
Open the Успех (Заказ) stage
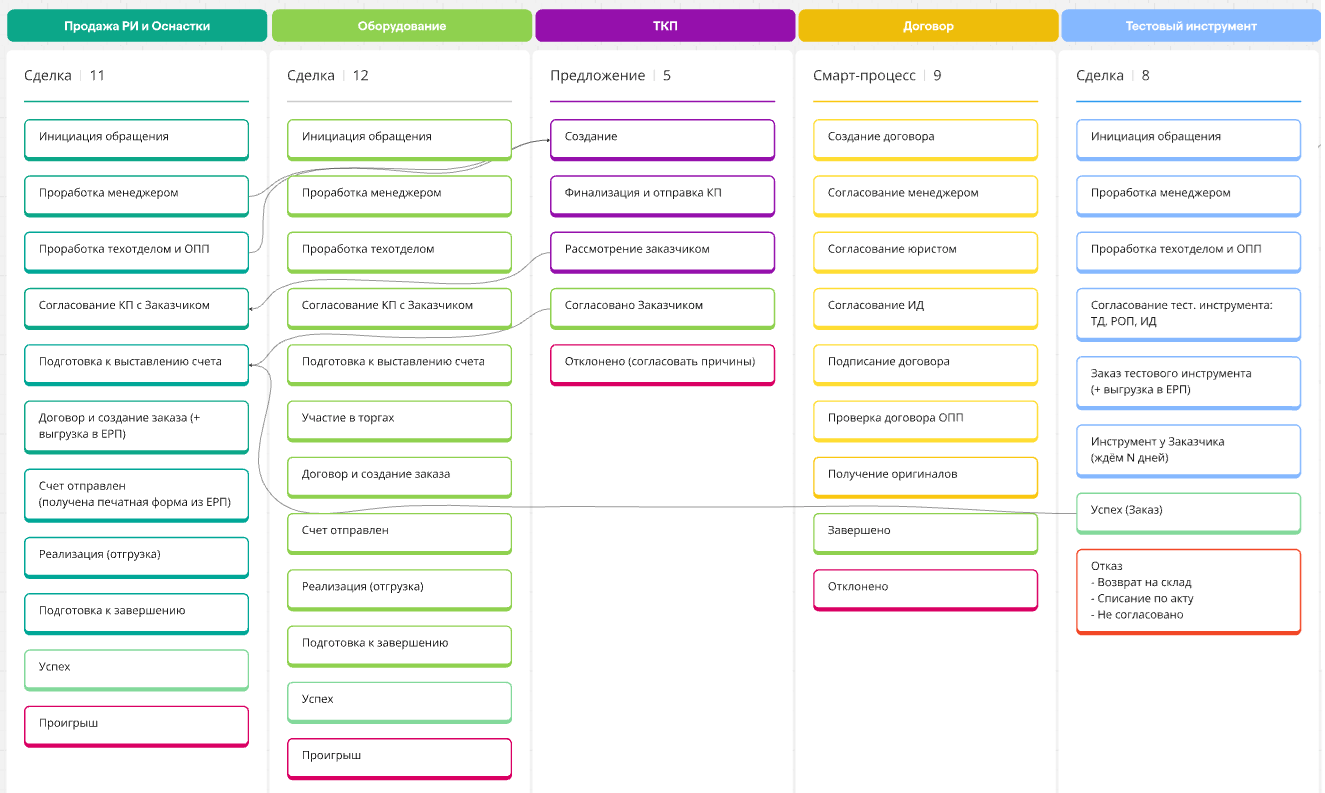1188,511
